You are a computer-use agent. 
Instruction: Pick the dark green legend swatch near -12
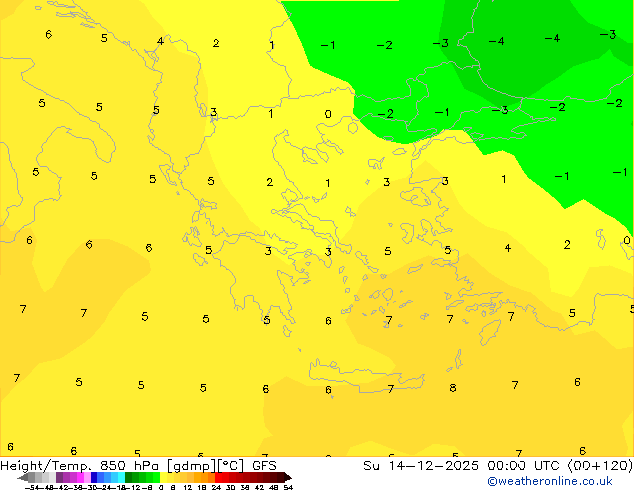click(x=128, y=477)
